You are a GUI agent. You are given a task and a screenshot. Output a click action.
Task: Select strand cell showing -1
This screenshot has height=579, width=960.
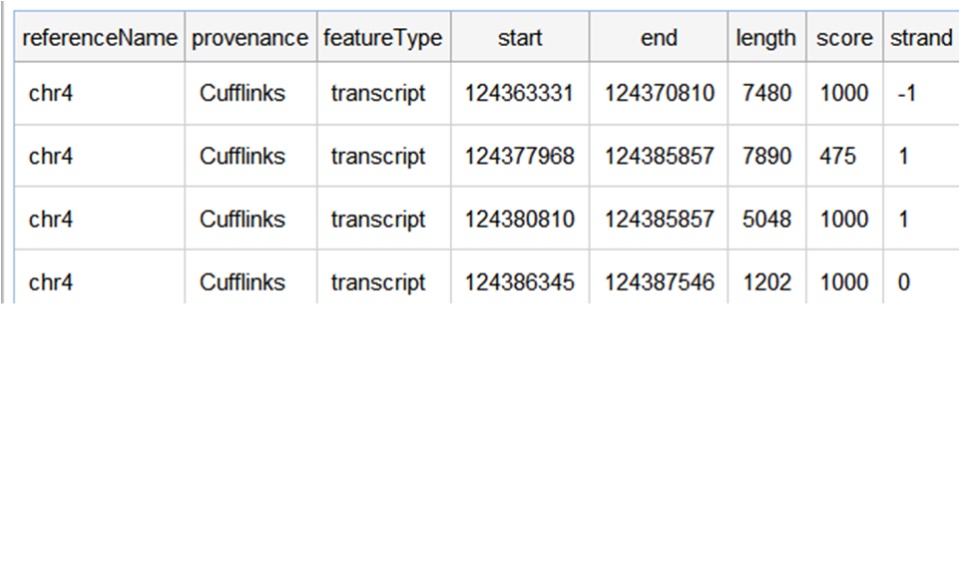tap(921, 93)
